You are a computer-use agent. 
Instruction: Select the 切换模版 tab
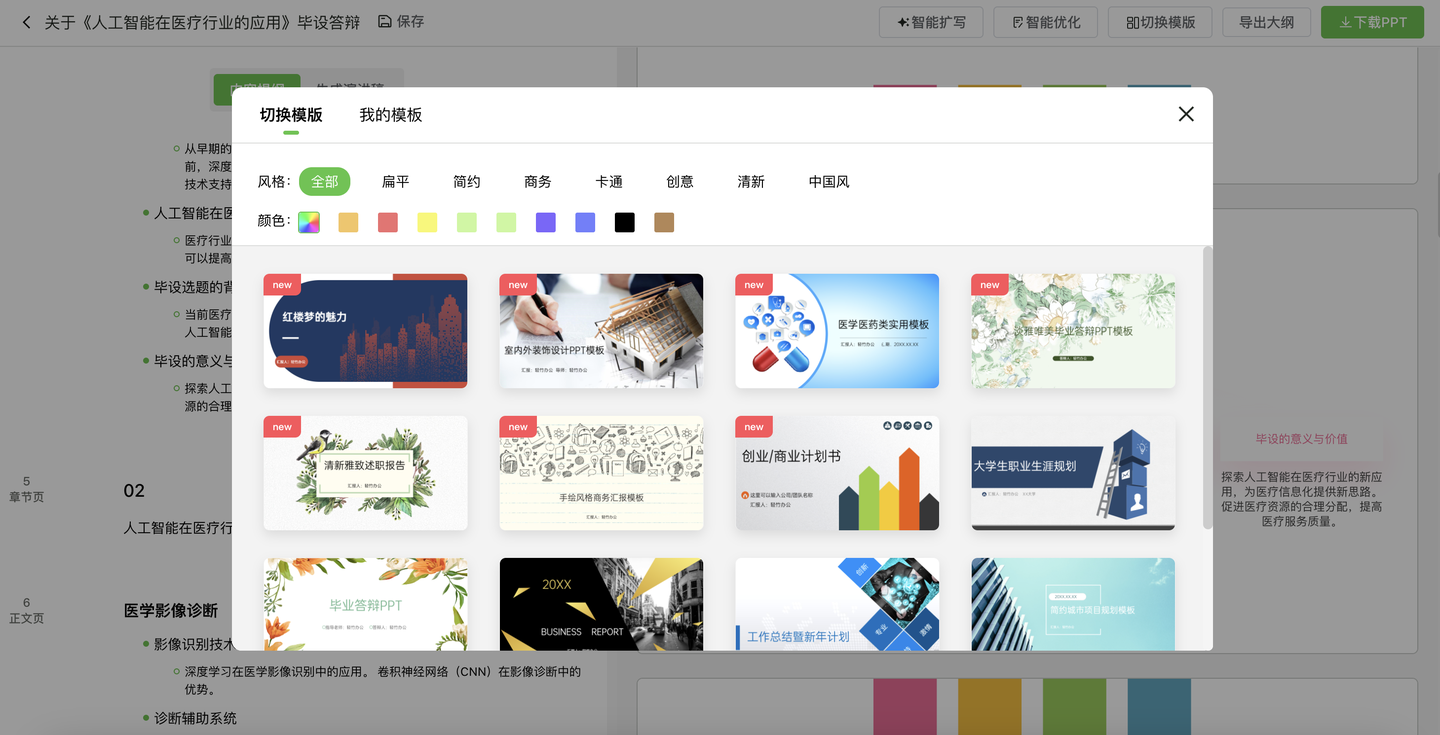pos(291,115)
